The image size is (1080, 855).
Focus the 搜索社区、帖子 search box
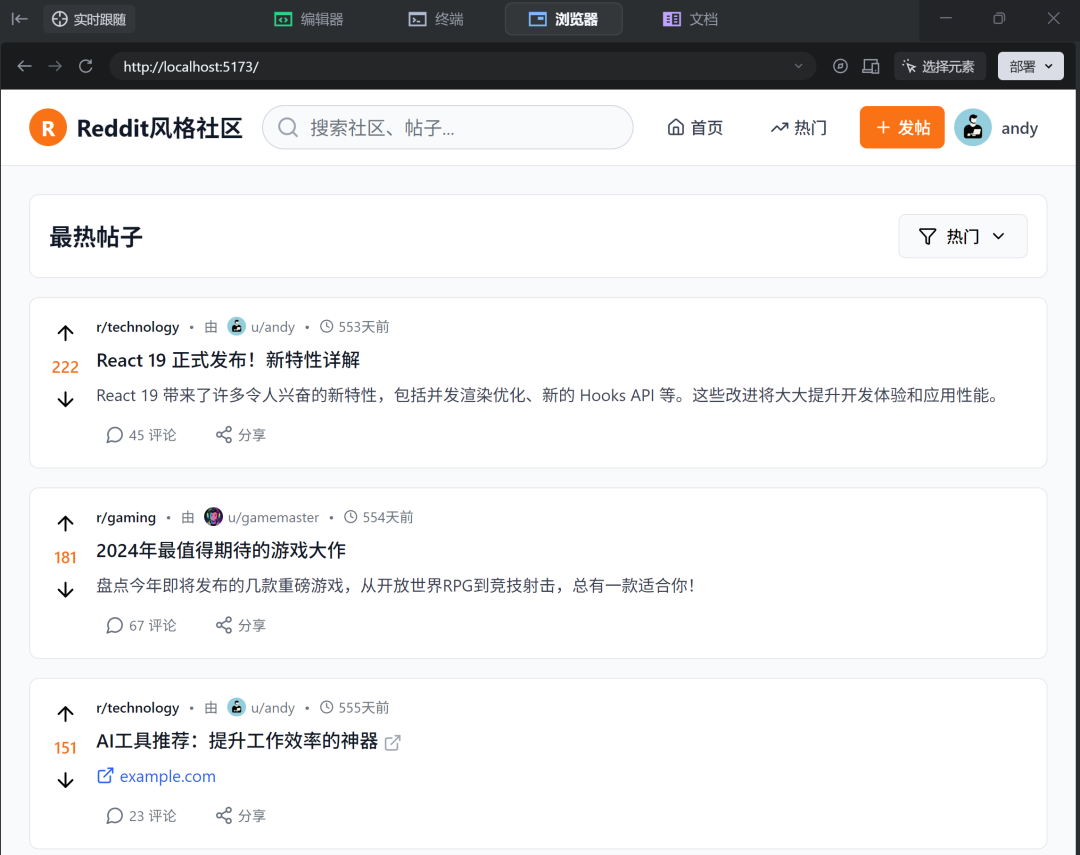(x=448, y=127)
